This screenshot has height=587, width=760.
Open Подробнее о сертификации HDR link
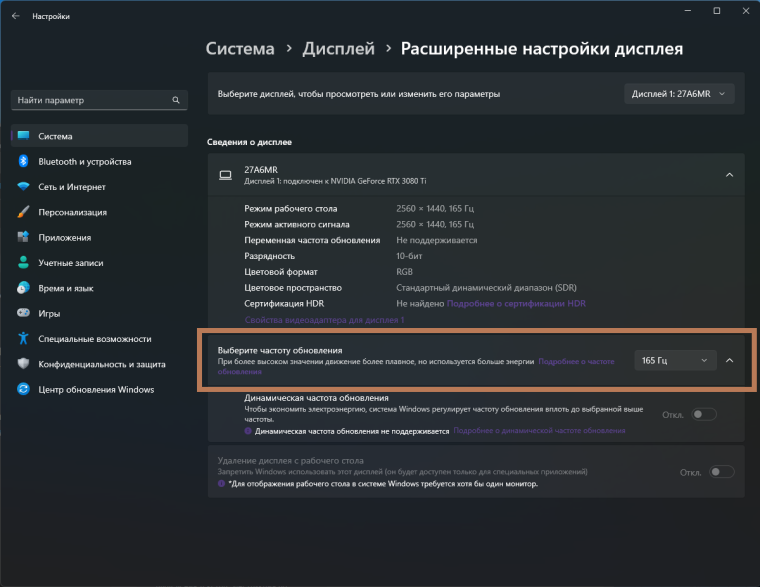[516, 303]
